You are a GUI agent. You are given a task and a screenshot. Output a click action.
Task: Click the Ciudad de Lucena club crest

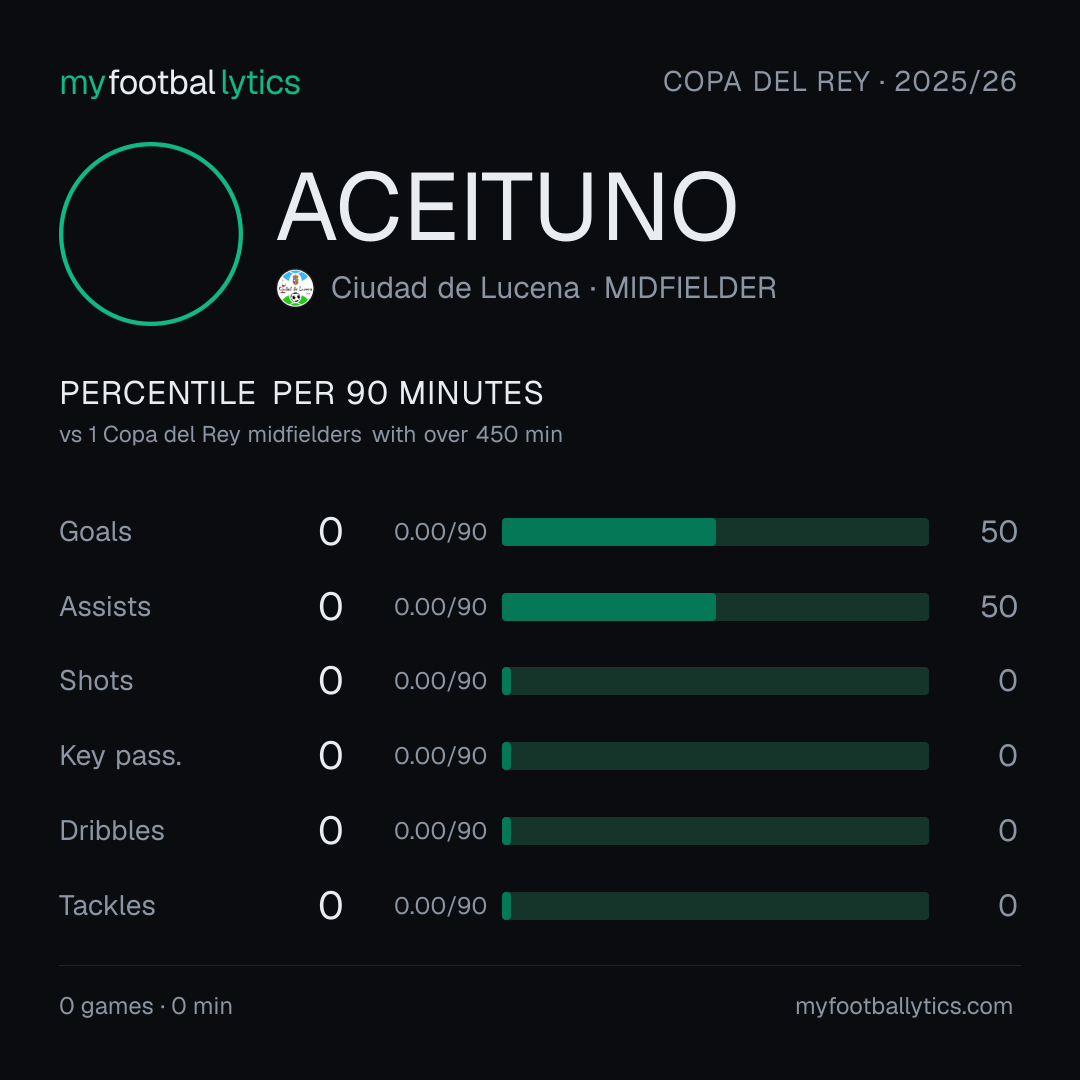coord(295,288)
